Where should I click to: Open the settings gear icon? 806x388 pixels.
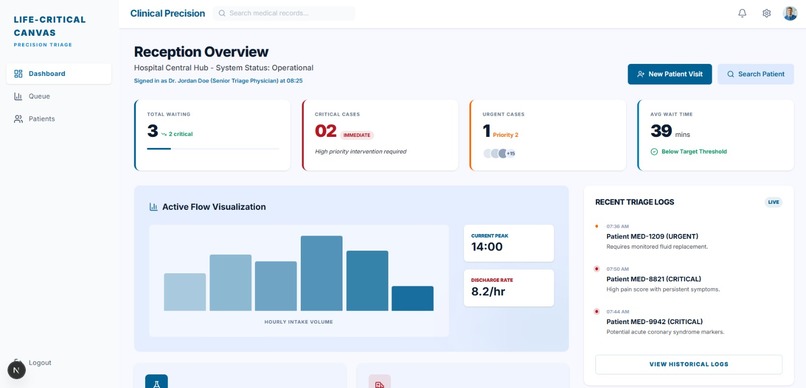[766, 13]
